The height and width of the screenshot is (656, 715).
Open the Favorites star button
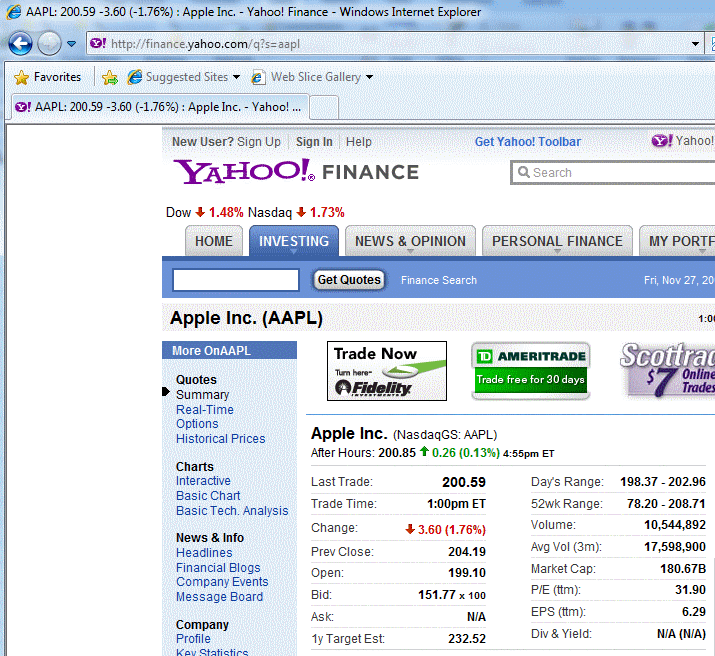(x=47, y=77)
